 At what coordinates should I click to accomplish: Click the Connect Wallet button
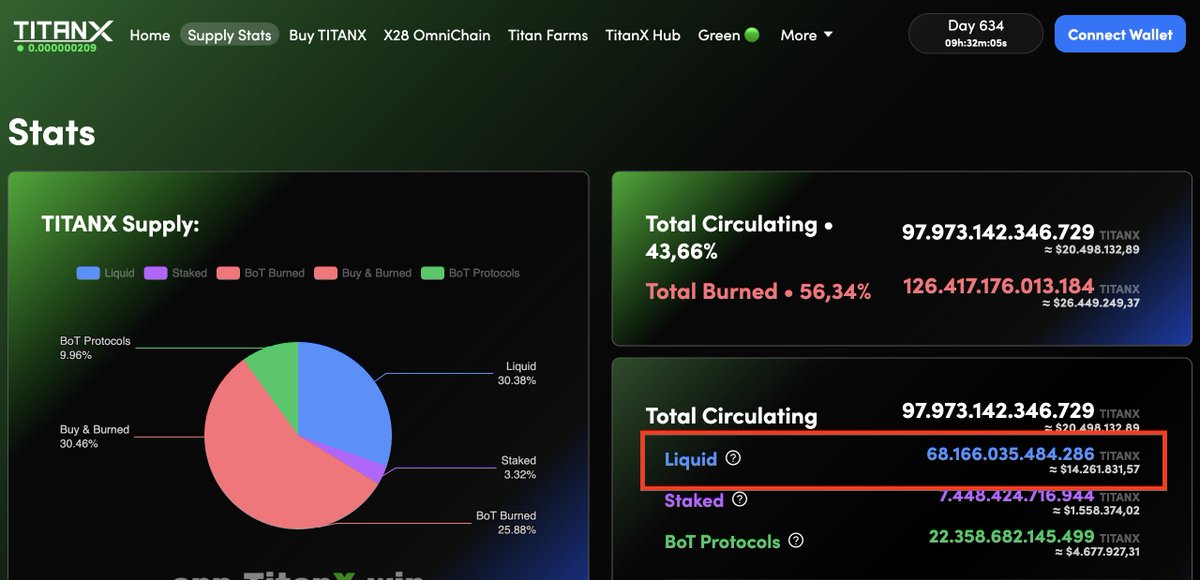pos(1120,34)
